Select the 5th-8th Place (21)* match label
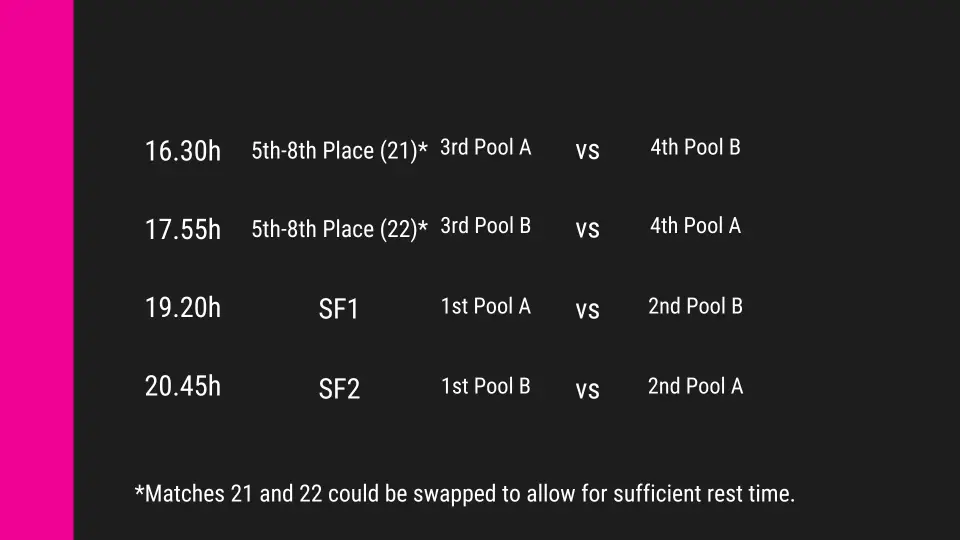The image size is (960, 540). 339,151
